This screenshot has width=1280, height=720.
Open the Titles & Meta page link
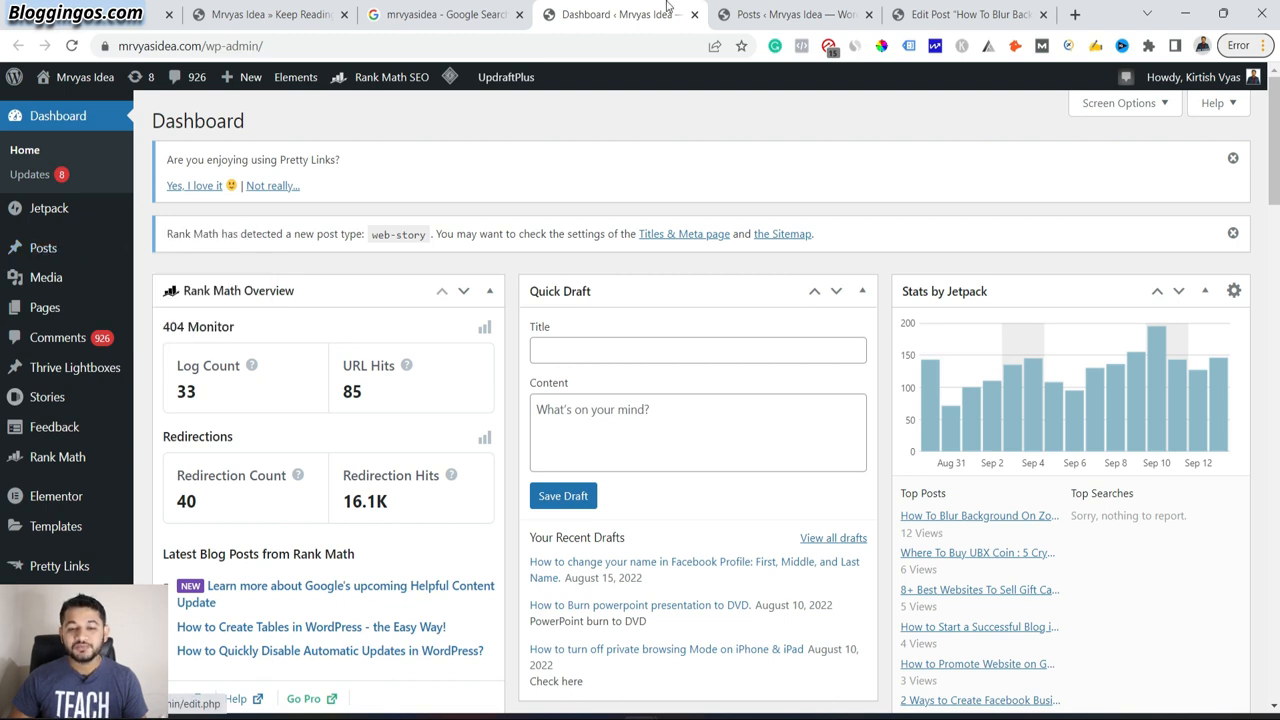[684, 234]
